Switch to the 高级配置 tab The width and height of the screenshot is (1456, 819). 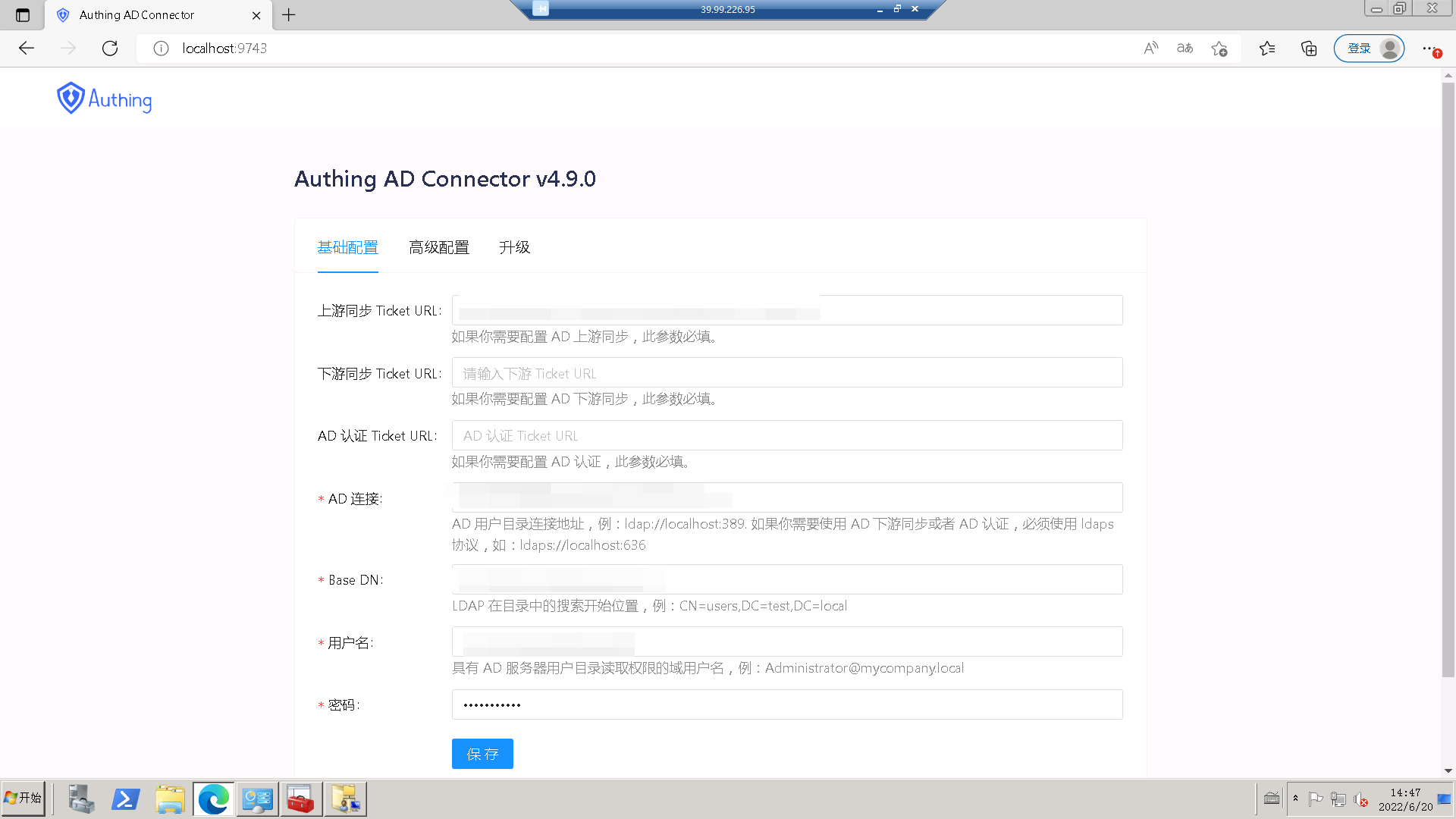coord(439,247)
